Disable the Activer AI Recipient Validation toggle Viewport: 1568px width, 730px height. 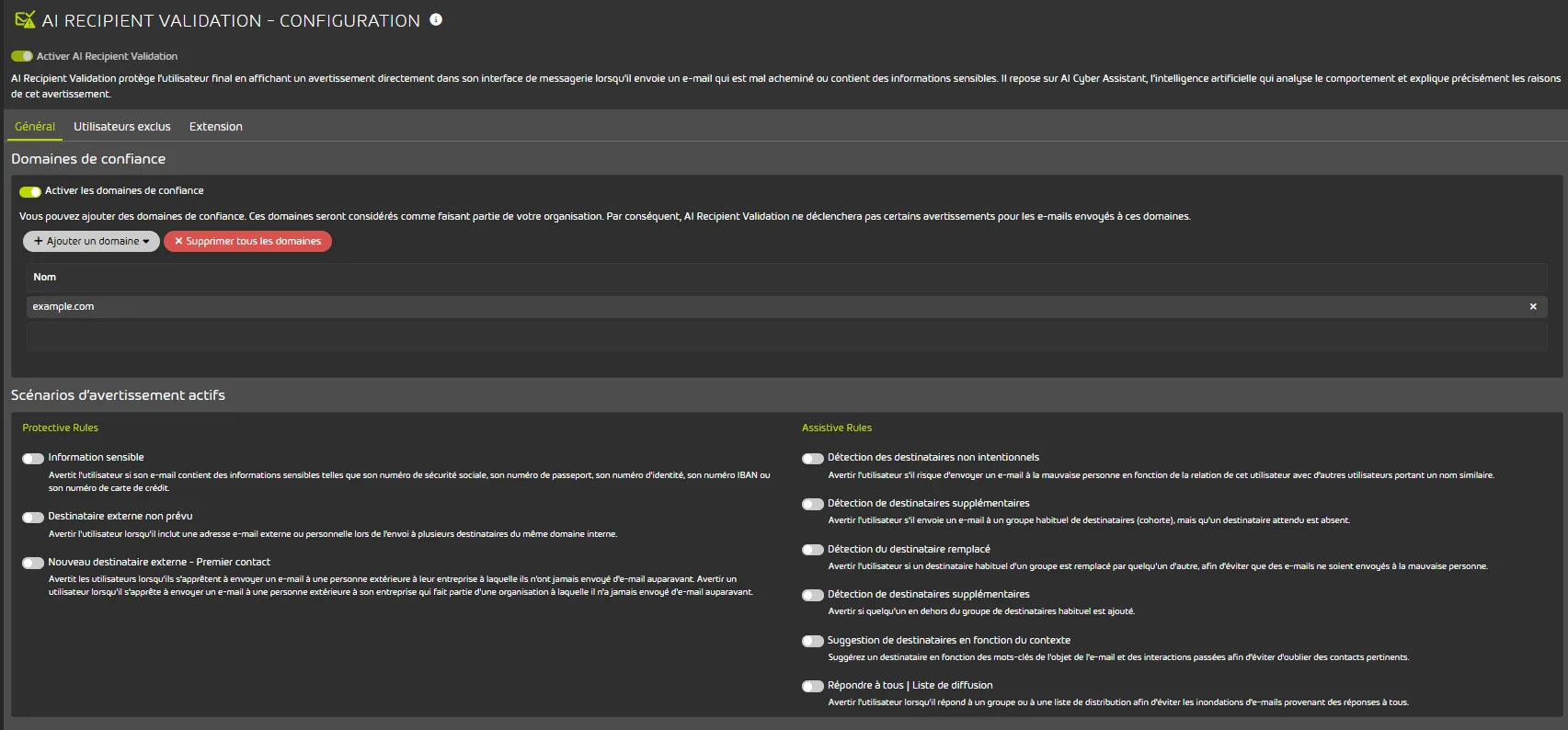(22, 56)
